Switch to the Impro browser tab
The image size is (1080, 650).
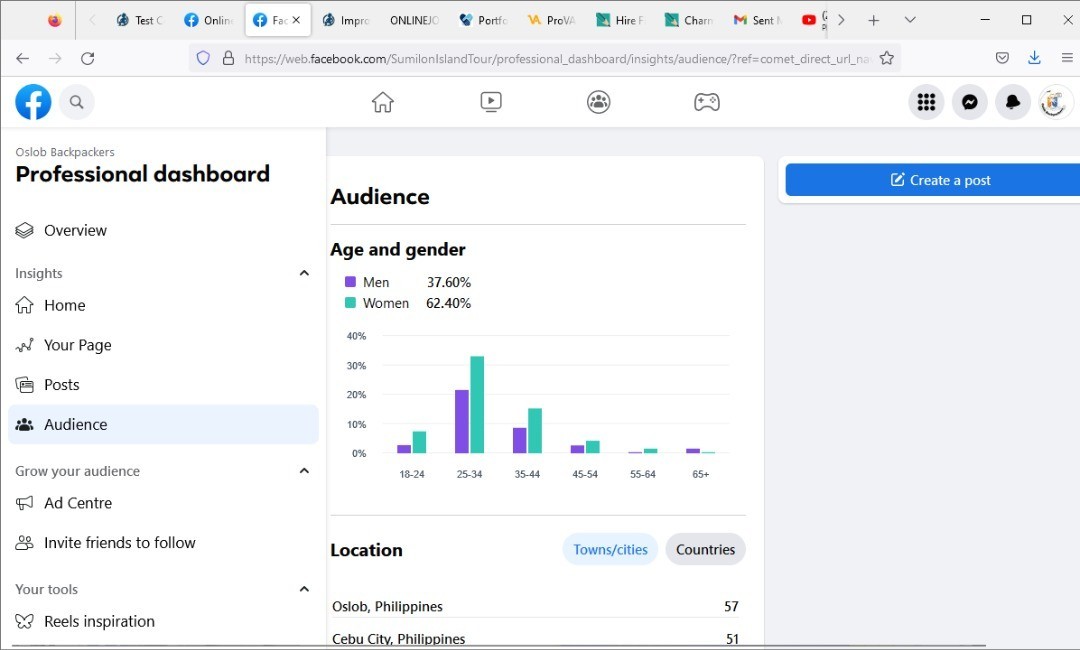(x=346, y=20)
